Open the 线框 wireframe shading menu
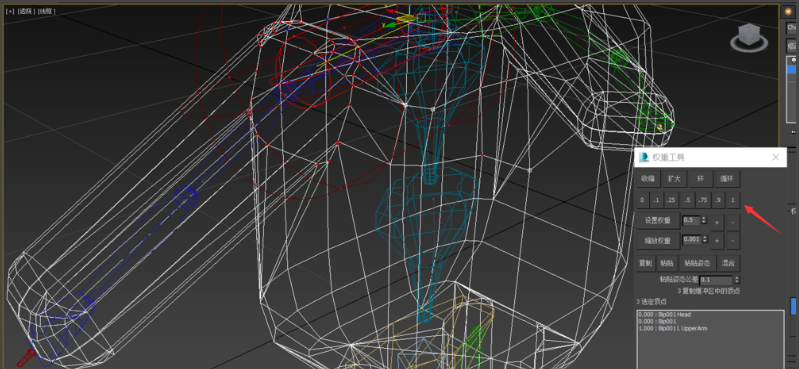The height and width of the screenshot is (369, 799). coord(46,11)
